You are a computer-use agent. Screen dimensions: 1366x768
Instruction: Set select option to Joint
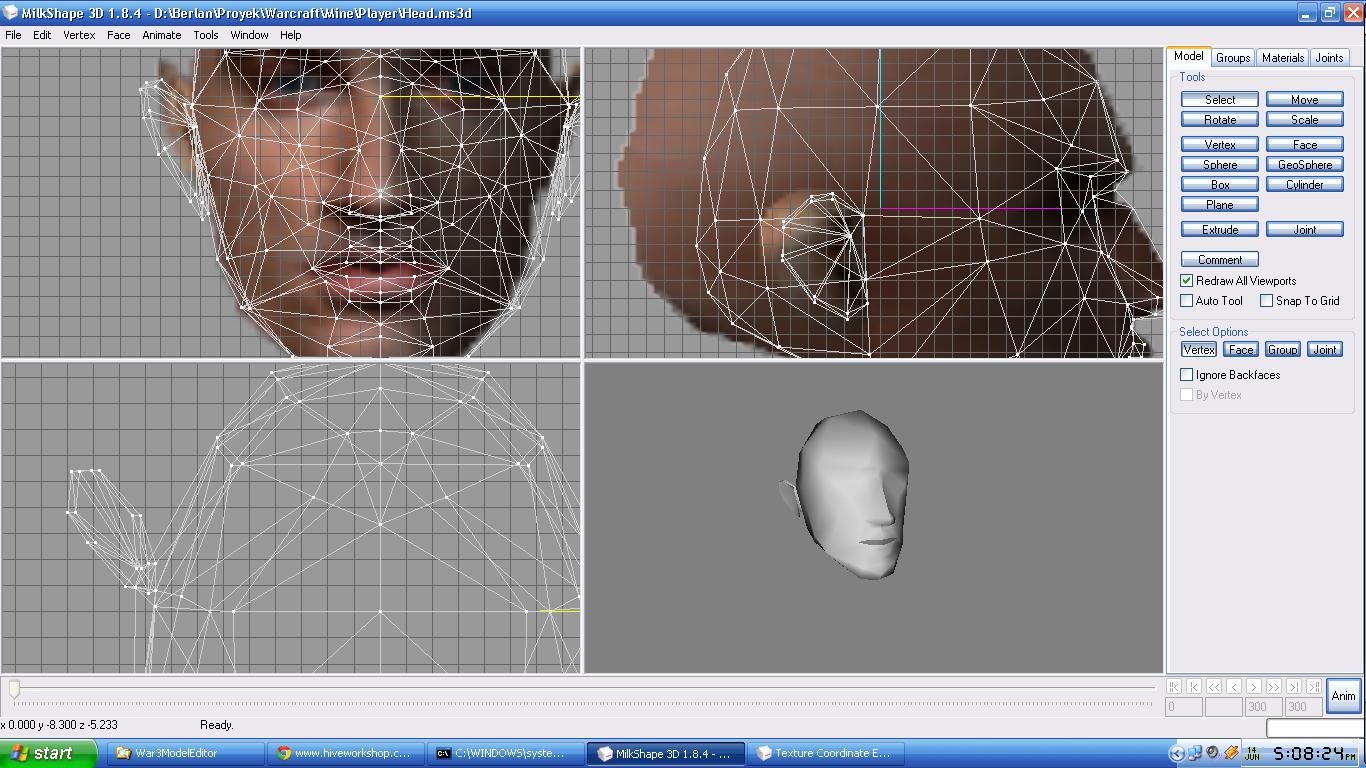pyautogui.click(x=1325, y=349)
